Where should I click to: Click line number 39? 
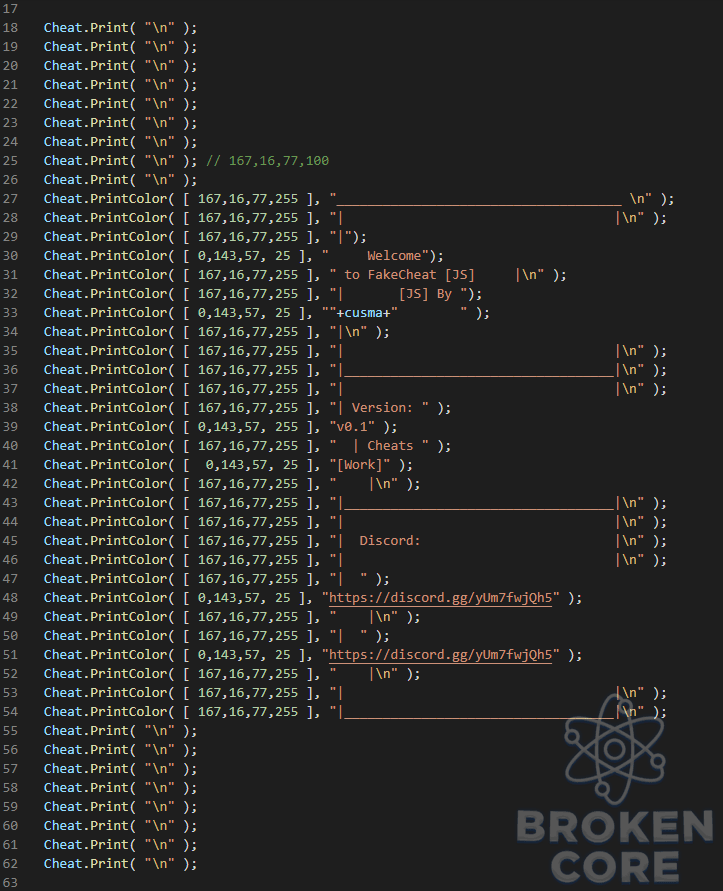coord(10,427)
